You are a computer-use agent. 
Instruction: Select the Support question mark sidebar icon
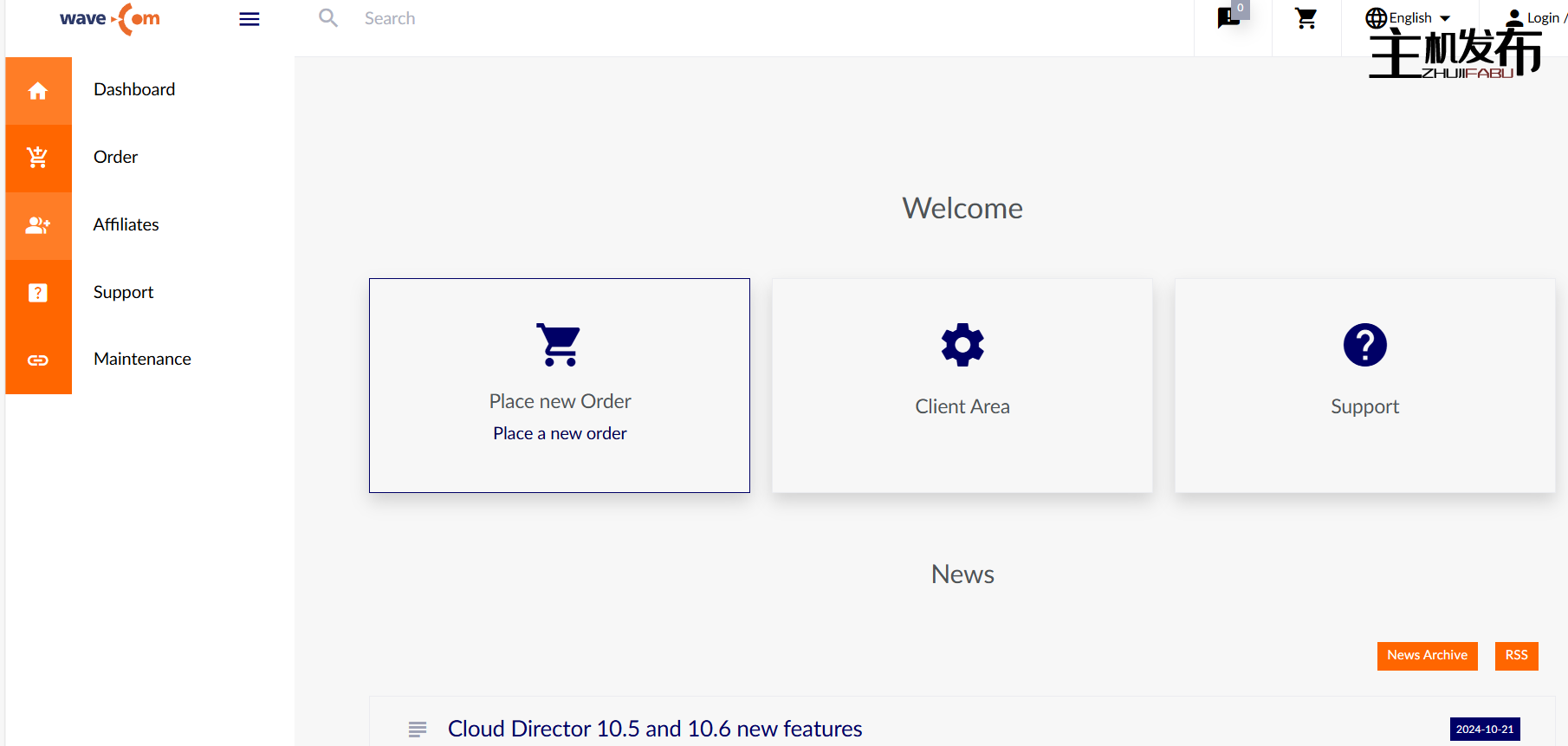pos(38,293)
